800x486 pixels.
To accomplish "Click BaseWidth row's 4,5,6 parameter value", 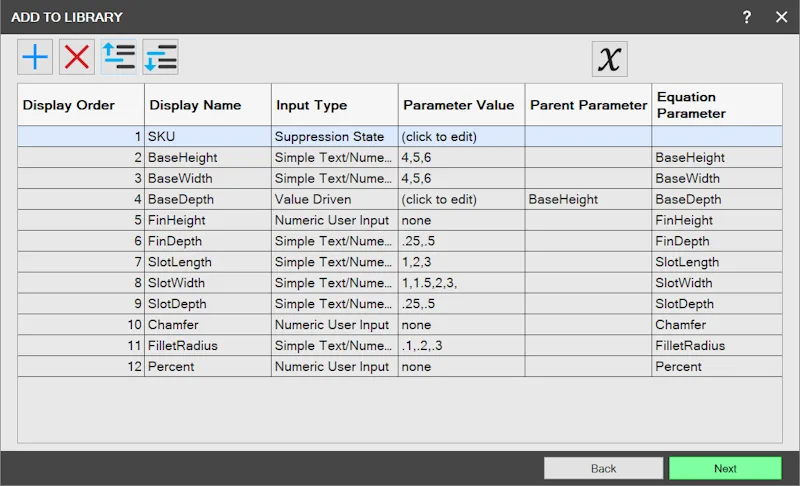I will 461,178.
